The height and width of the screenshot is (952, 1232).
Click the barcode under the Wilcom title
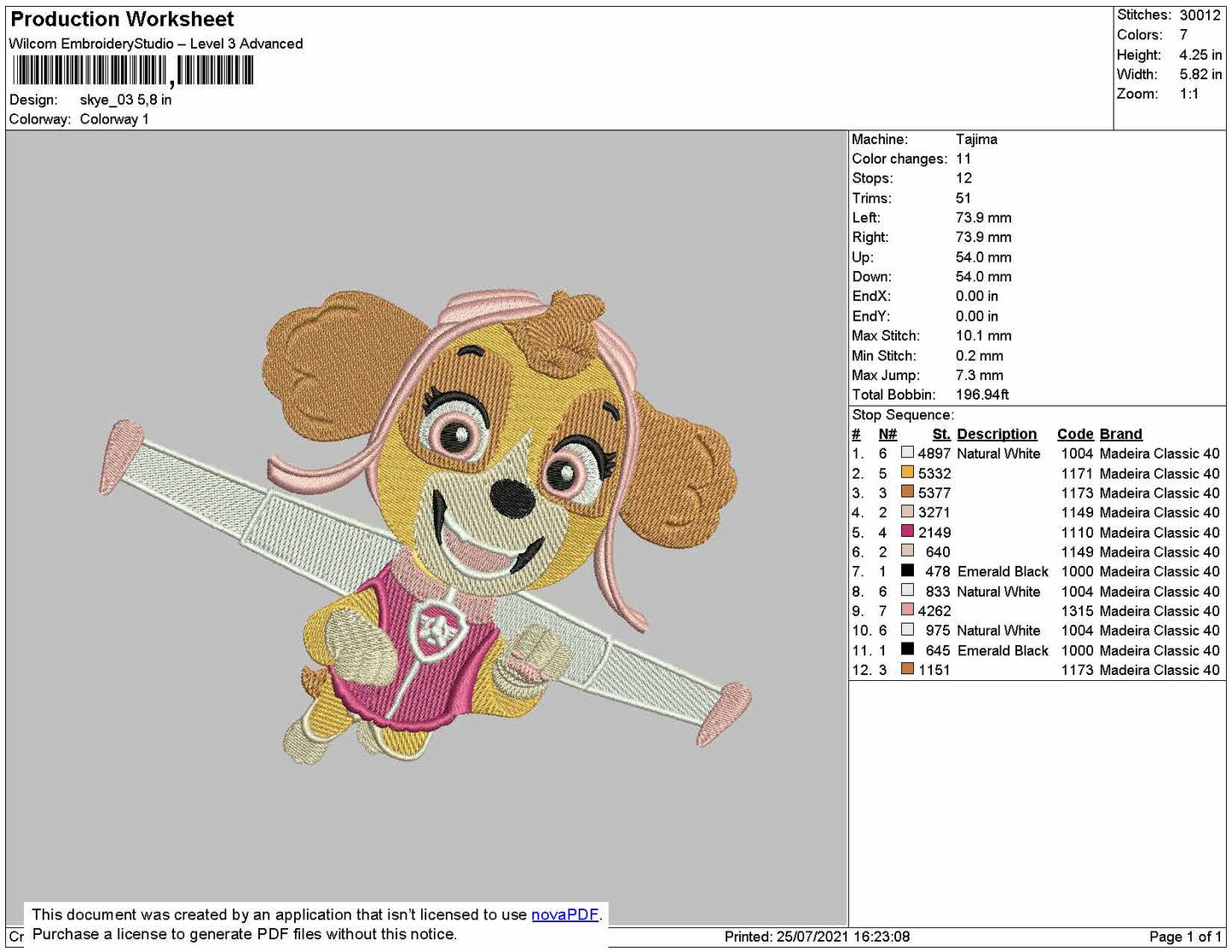coord(133,71)
